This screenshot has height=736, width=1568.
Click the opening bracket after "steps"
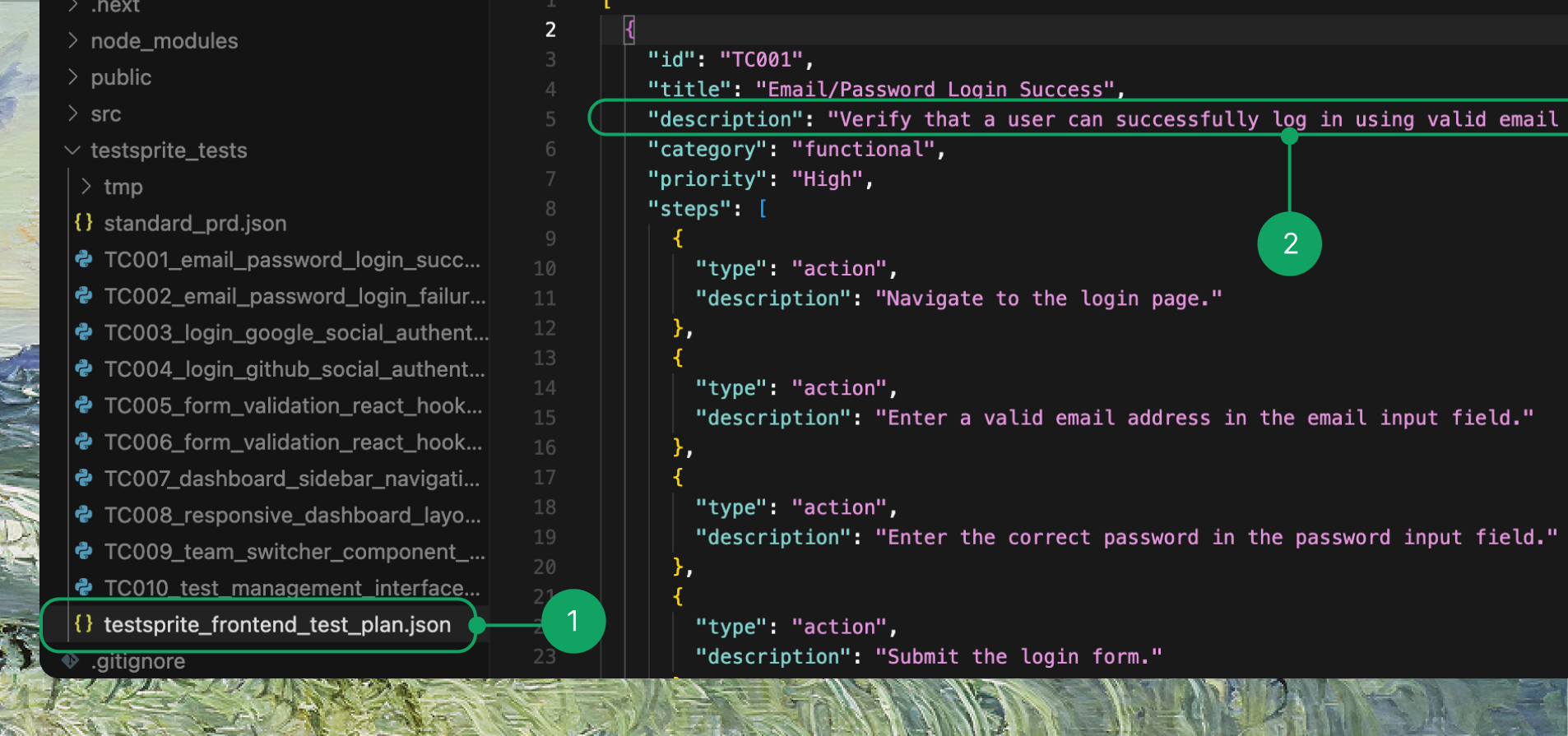pos(763,209)
